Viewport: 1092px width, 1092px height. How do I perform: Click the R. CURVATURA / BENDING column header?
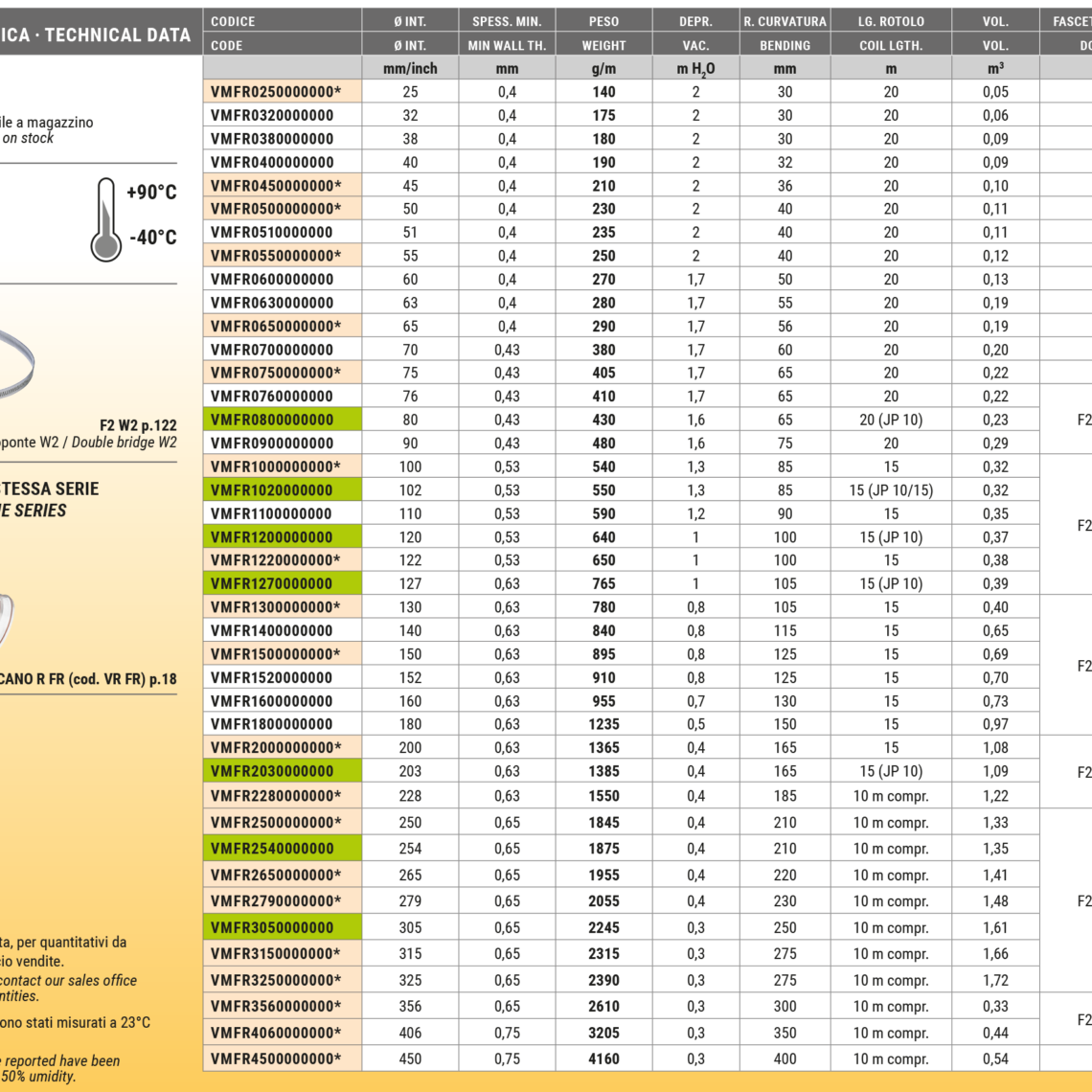click(785, 33)
